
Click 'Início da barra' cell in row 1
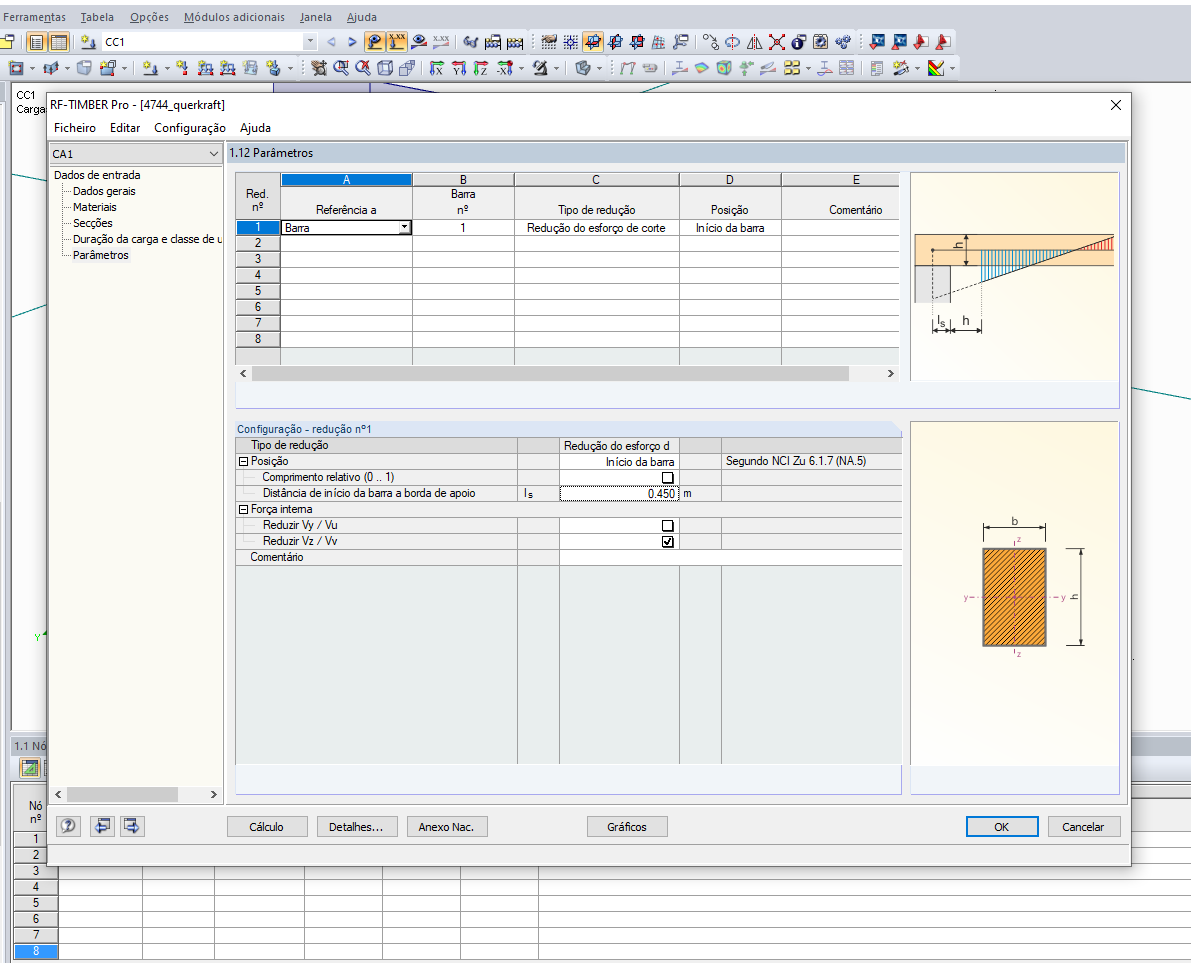coord(730,227)
